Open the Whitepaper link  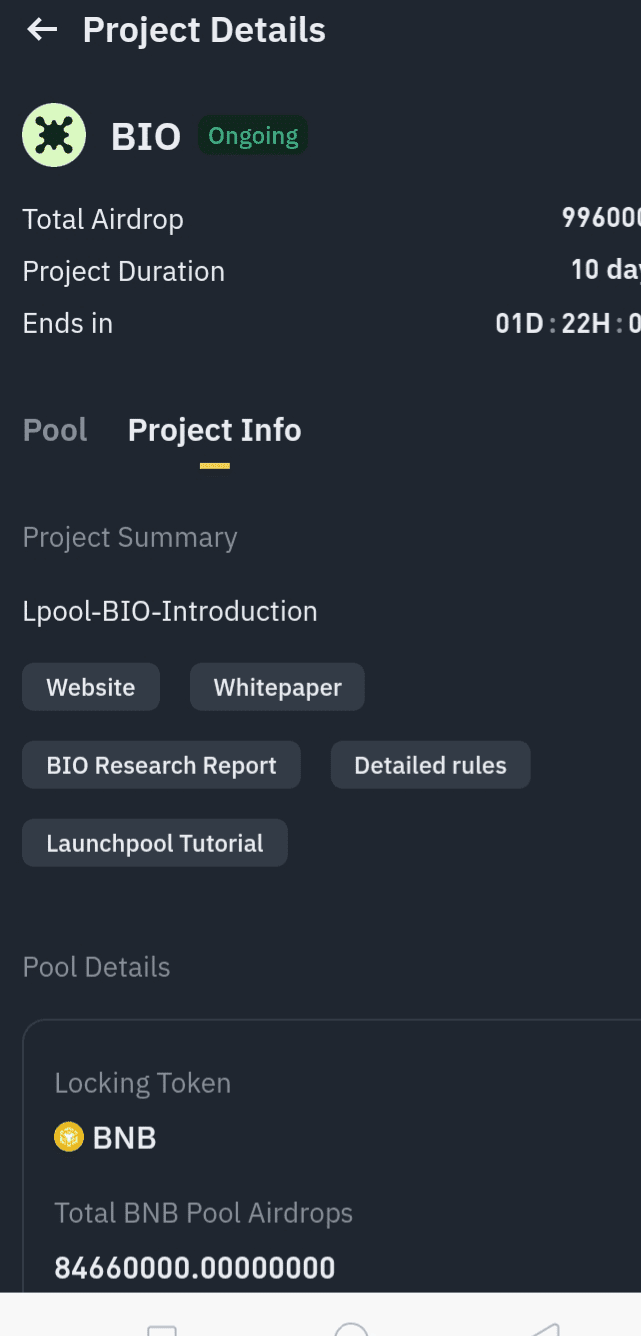point(277,687)
